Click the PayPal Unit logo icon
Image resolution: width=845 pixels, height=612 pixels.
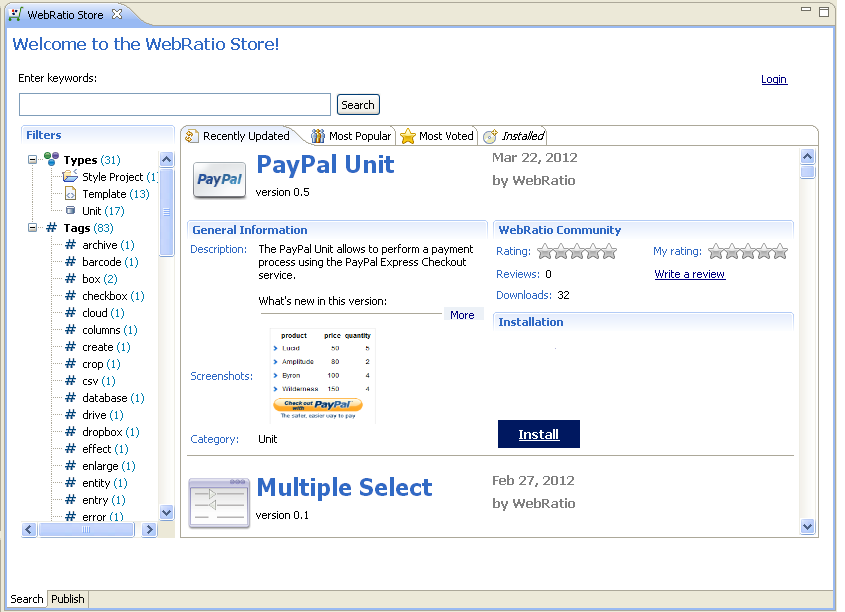pyautogui.click(x=219, y=180)
